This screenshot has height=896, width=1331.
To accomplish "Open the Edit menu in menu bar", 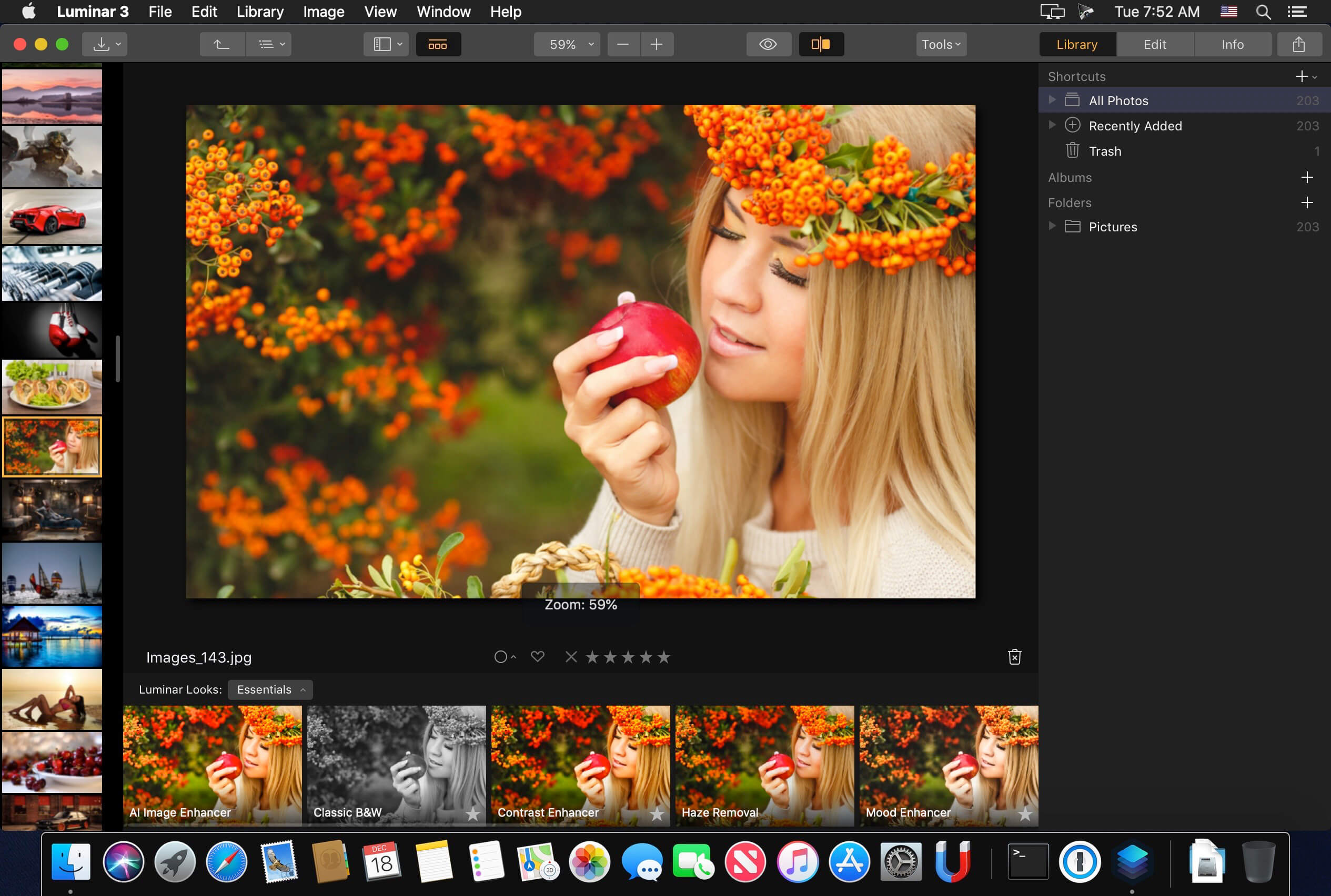I will [204, 11].
